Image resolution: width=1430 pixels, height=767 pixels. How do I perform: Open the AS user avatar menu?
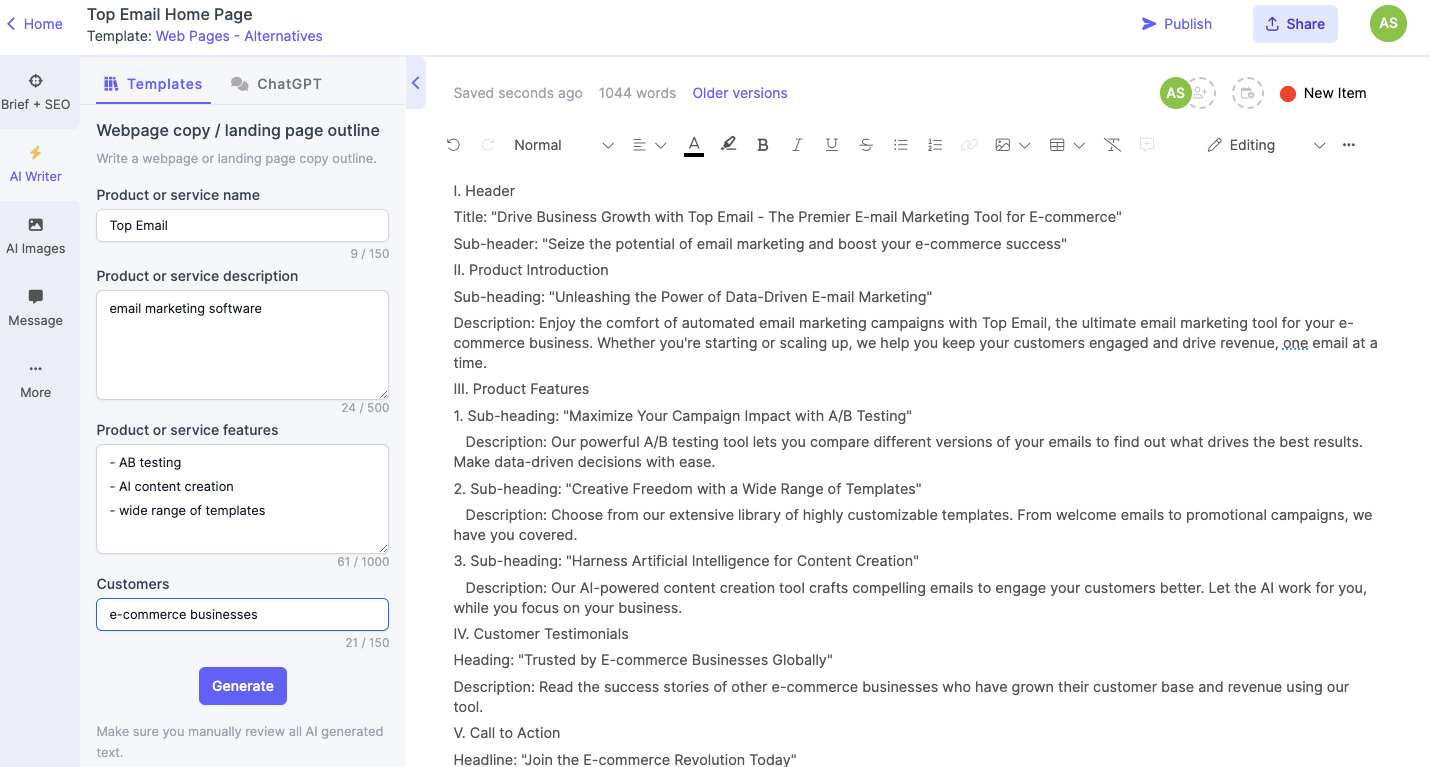point(1388,23)
